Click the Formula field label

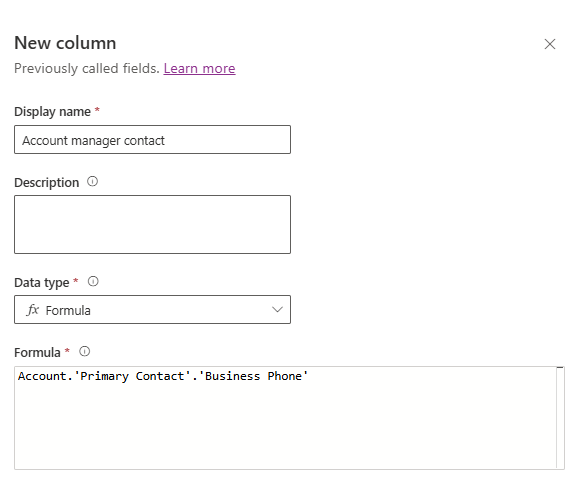pos(37,353)
